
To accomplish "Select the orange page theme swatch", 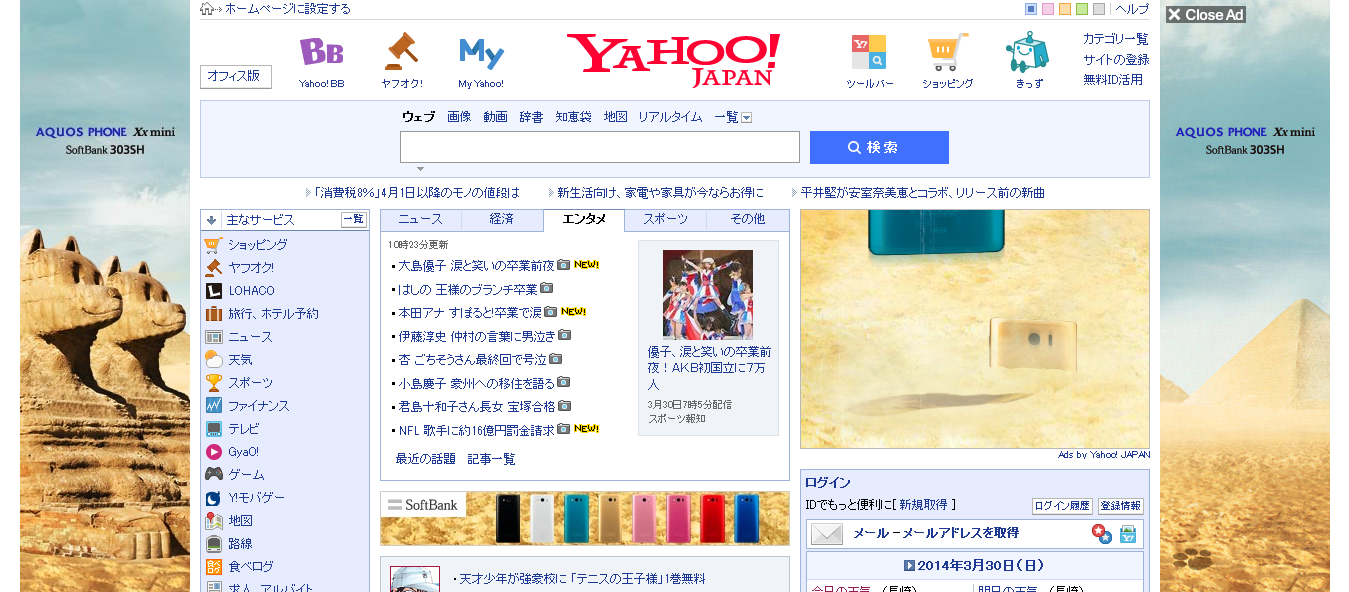I will point(1065,9).
